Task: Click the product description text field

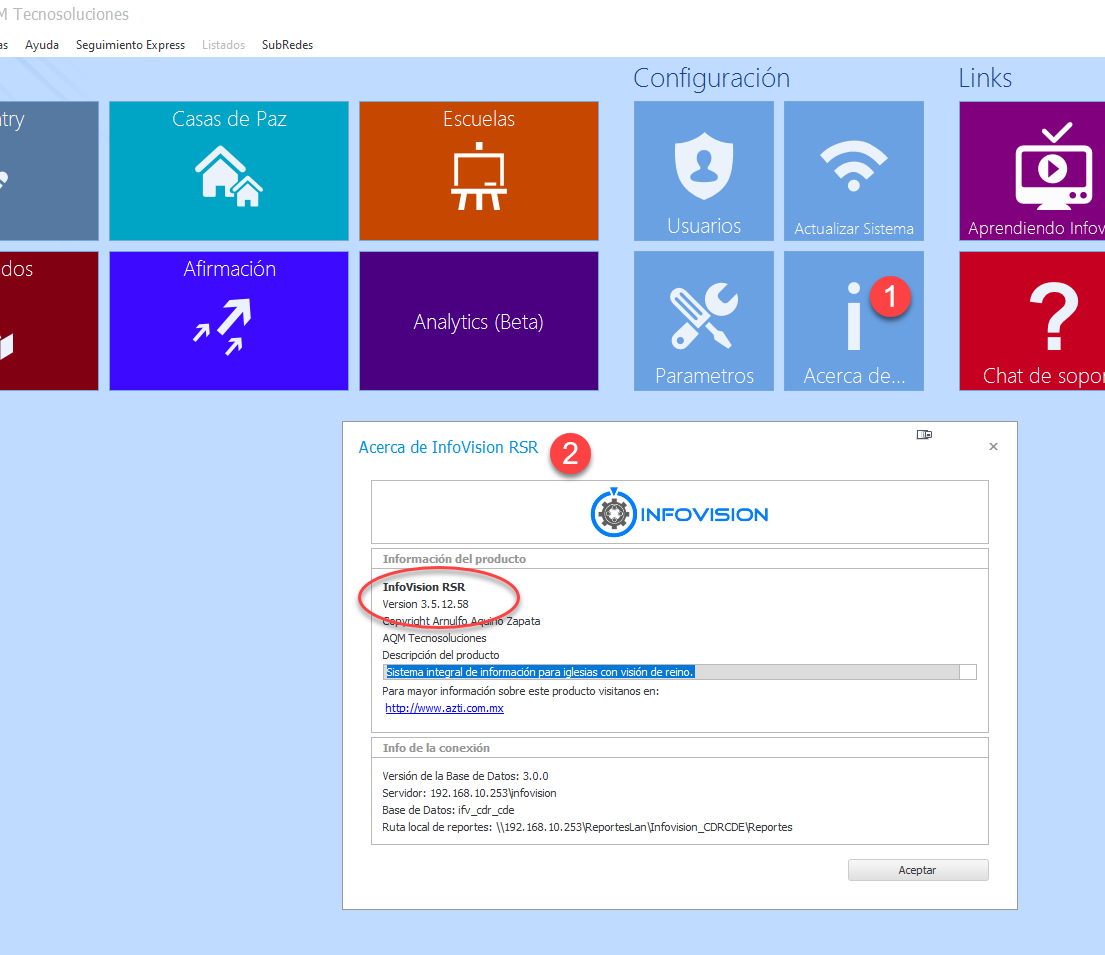Action: pyautogui.click(x=679, y=672)
